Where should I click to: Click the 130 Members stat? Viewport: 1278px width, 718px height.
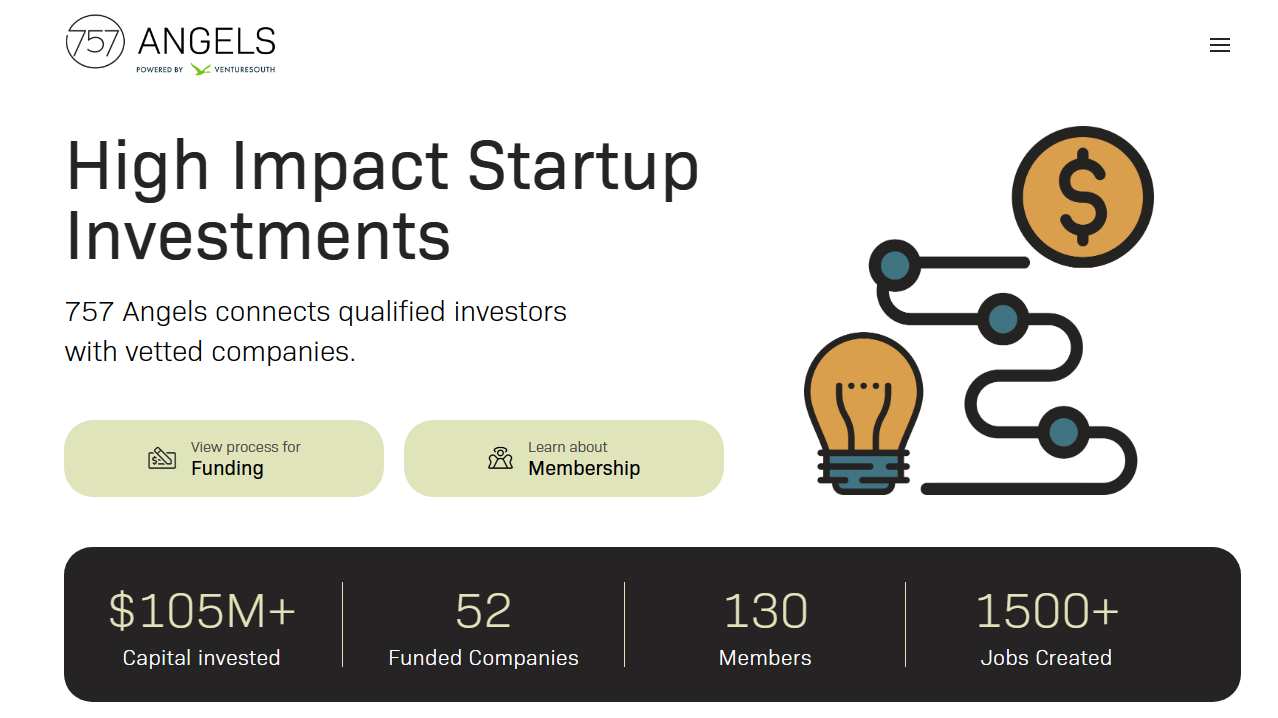(x=765, y=627)
